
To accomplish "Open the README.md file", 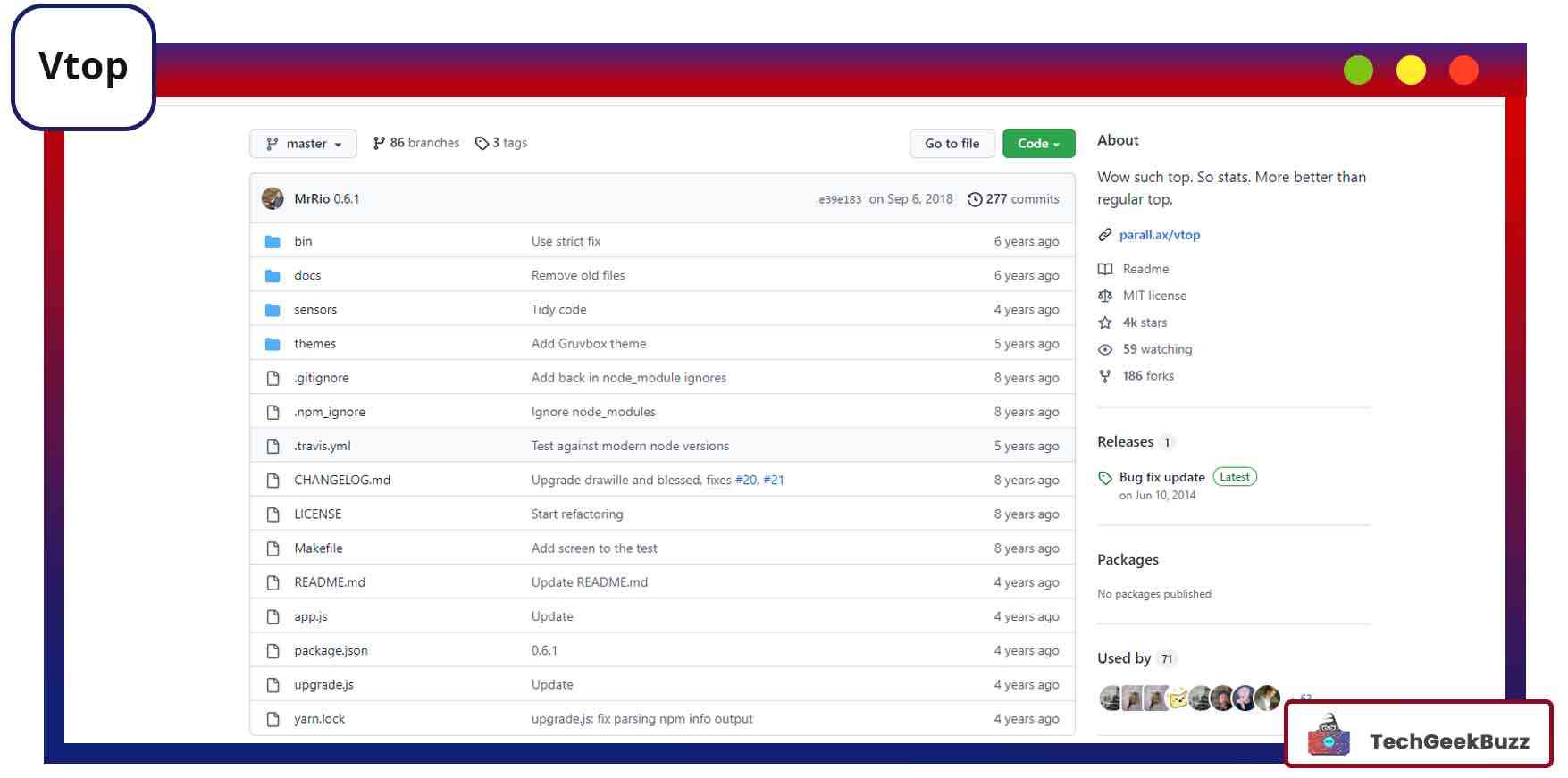I will (330, 582).
